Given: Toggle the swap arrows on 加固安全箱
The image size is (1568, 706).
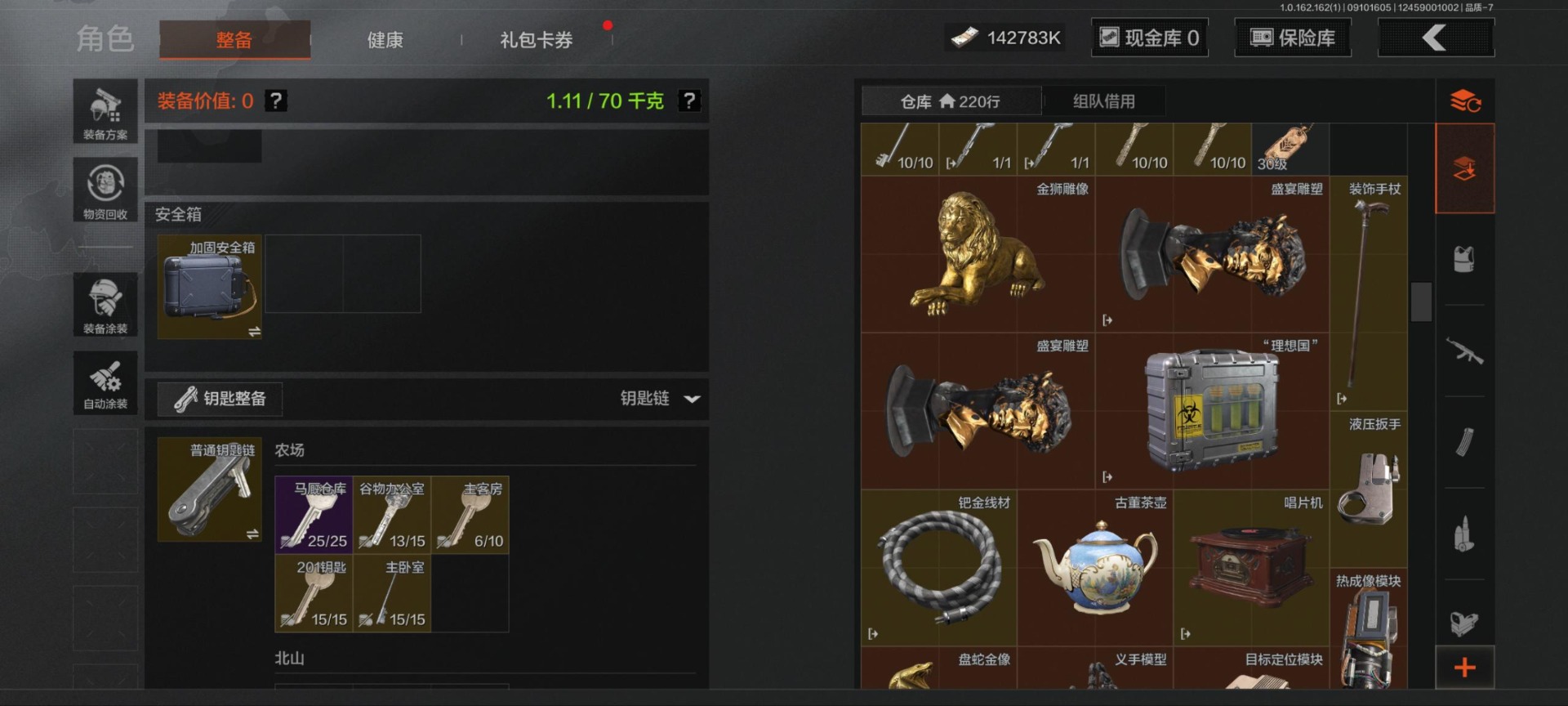Looking at the screenshot, I should pos(254,332).
